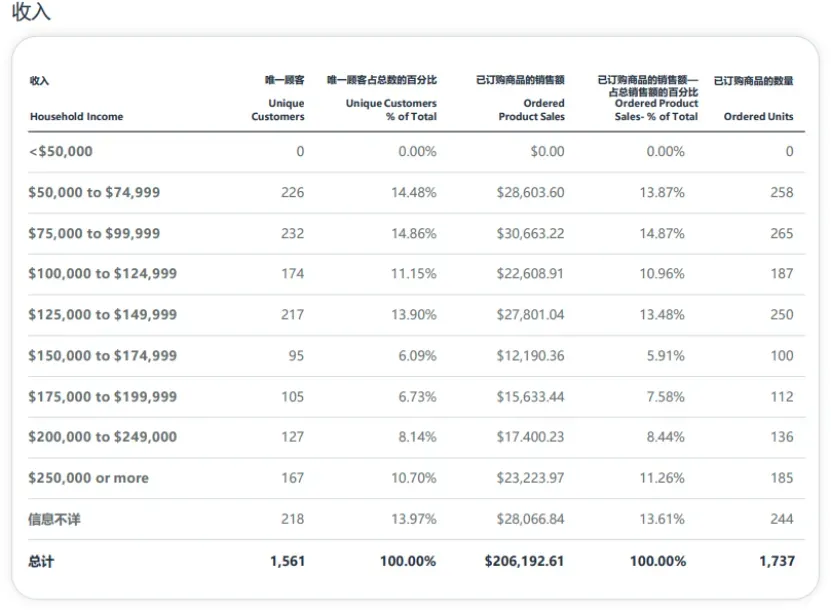
Task: Select the 信息不详 row label
Action: (54, 519)
